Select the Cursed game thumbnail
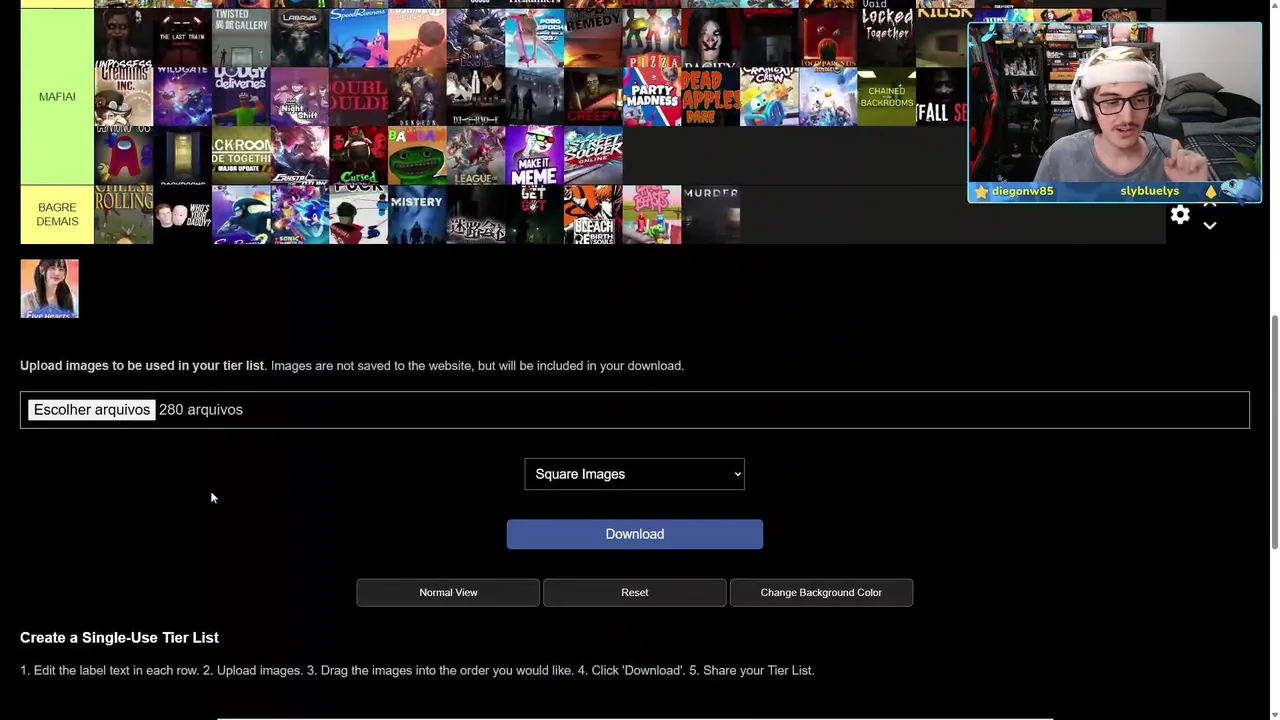Image resolution: width=1280 pixels, height=720 pixels. click(358, 155)
